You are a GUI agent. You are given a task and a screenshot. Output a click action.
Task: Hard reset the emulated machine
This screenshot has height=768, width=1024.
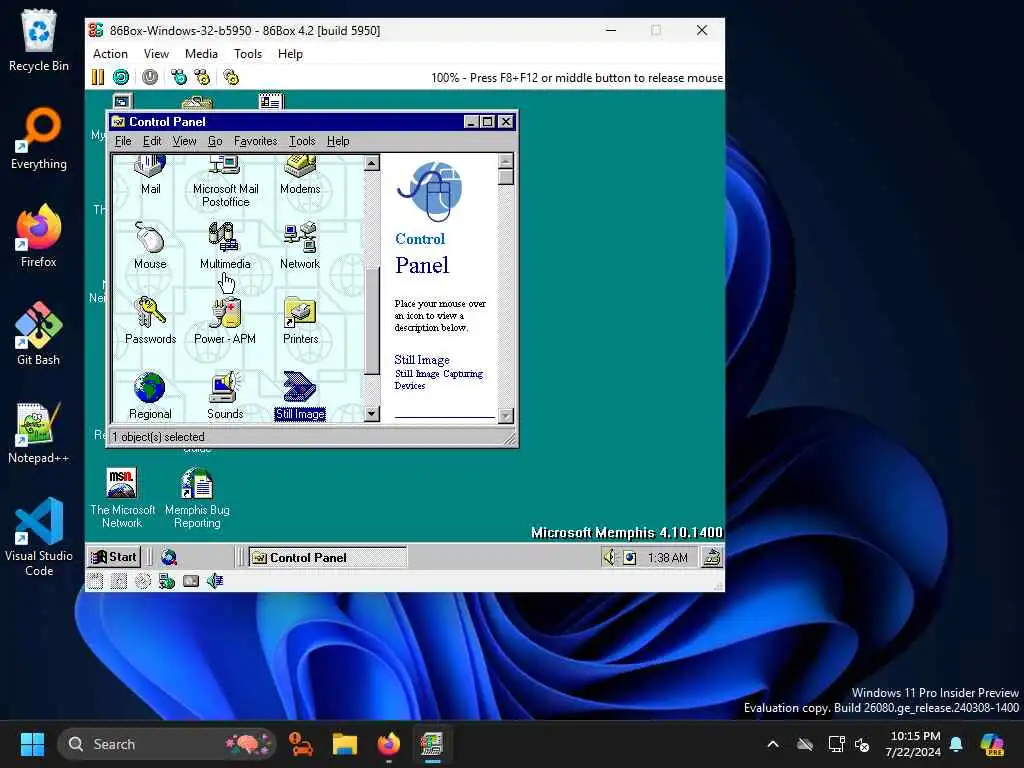(x=121, y=77)
